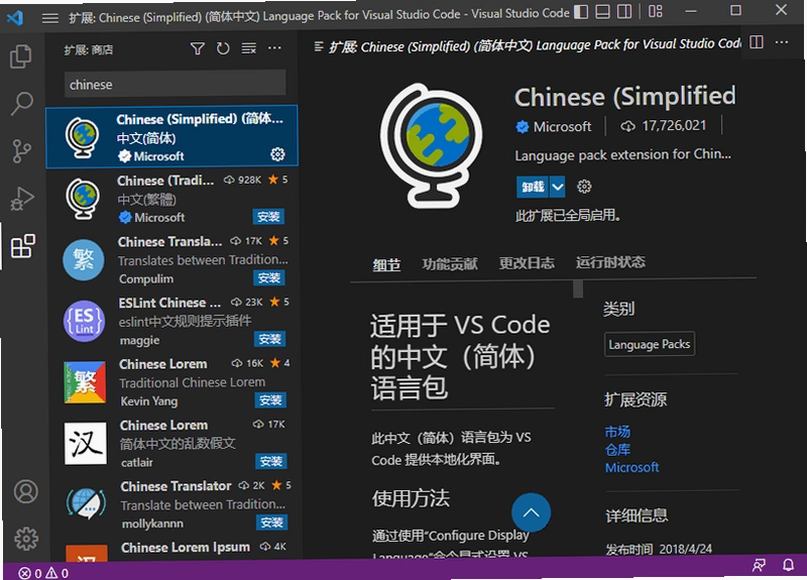Install Chinese Lorem by Kevin Yang
This screenshot has height=580, width=807.
click(270, 400)
